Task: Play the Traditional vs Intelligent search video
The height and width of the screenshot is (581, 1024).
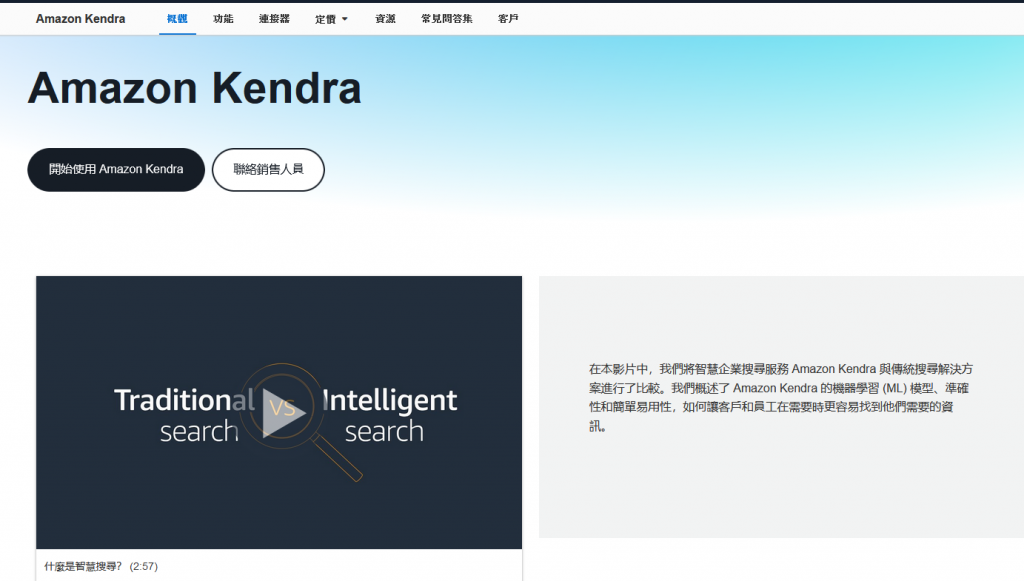Action: [283, 413]
